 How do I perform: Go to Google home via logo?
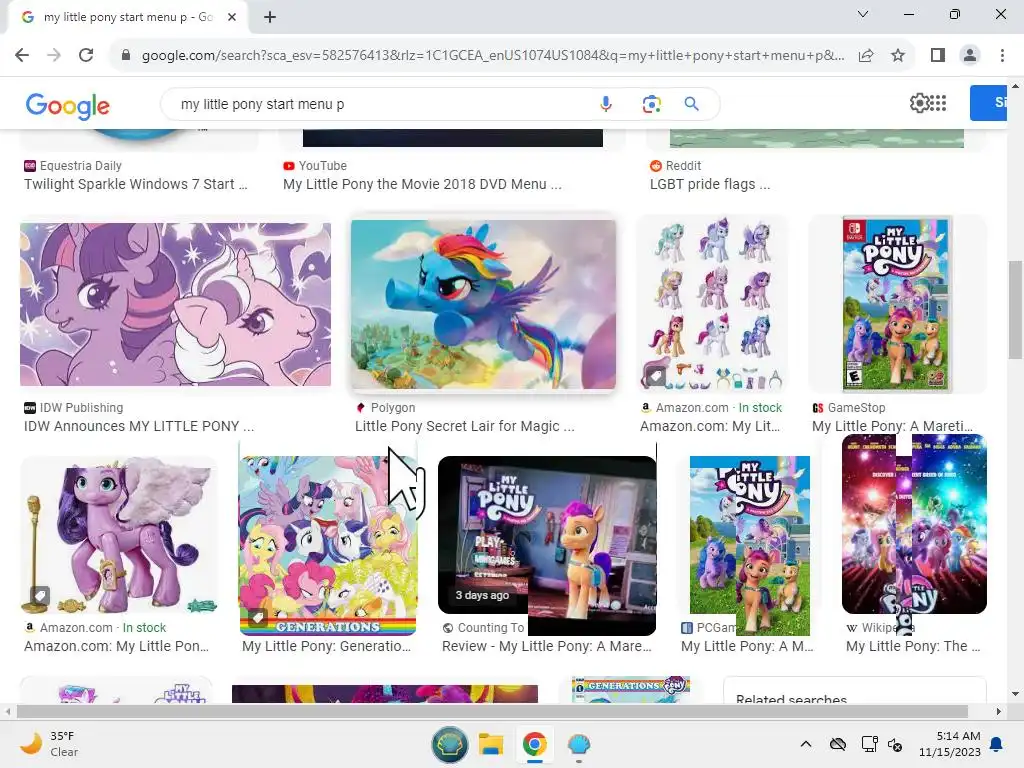pos(68,105)
